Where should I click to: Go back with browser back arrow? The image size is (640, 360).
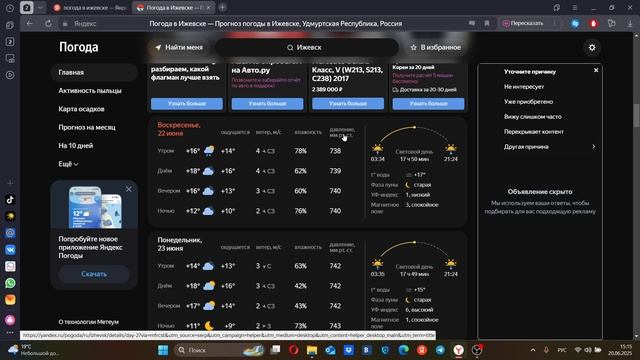pyautogui.click(x=29, y=24)
